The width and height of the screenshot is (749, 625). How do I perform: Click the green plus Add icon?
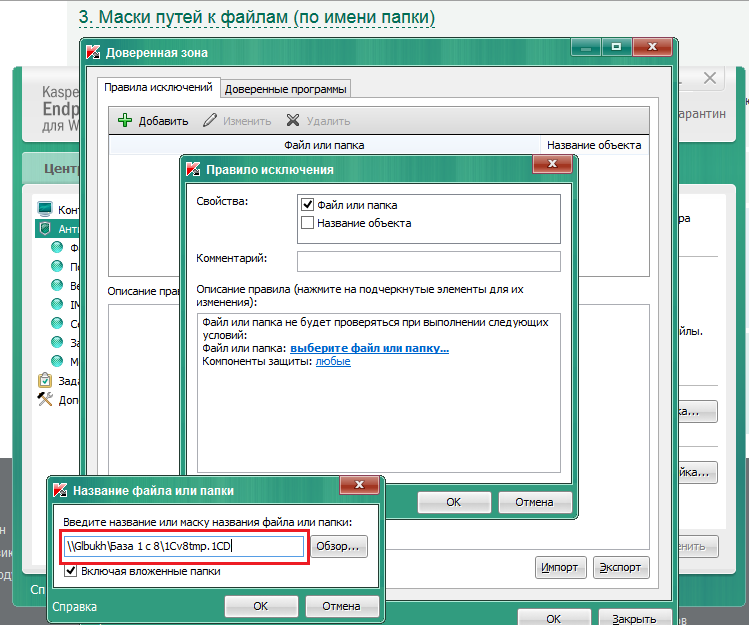[x=125, y=120]
